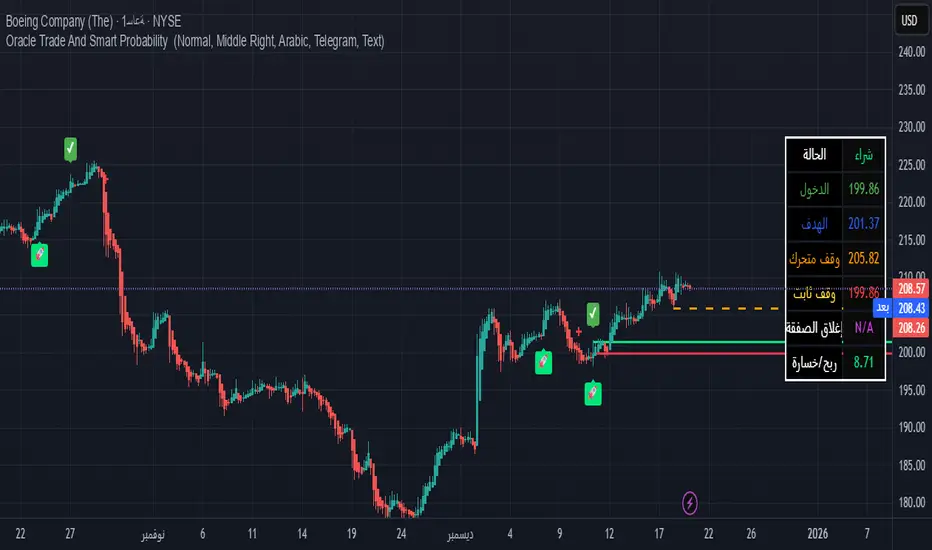
Task: Click the 220.00 price axis label
Action: (912, 202)
